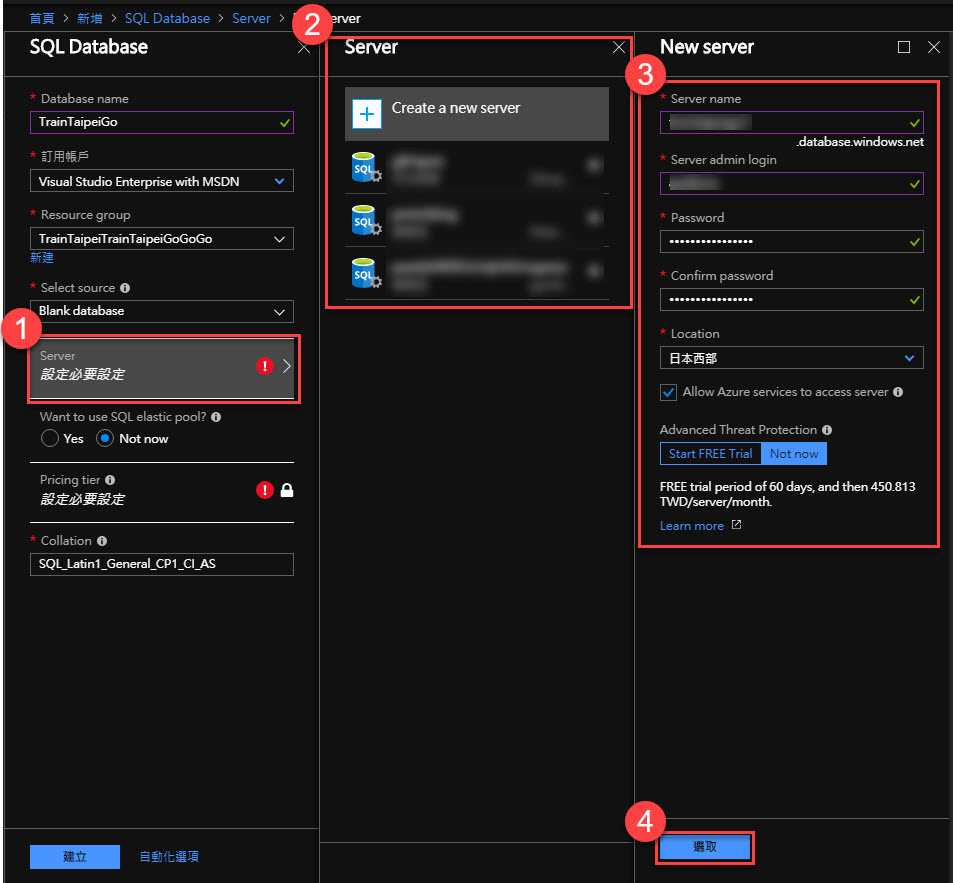Click the SQL elastic pool info icon

point(216,417)
